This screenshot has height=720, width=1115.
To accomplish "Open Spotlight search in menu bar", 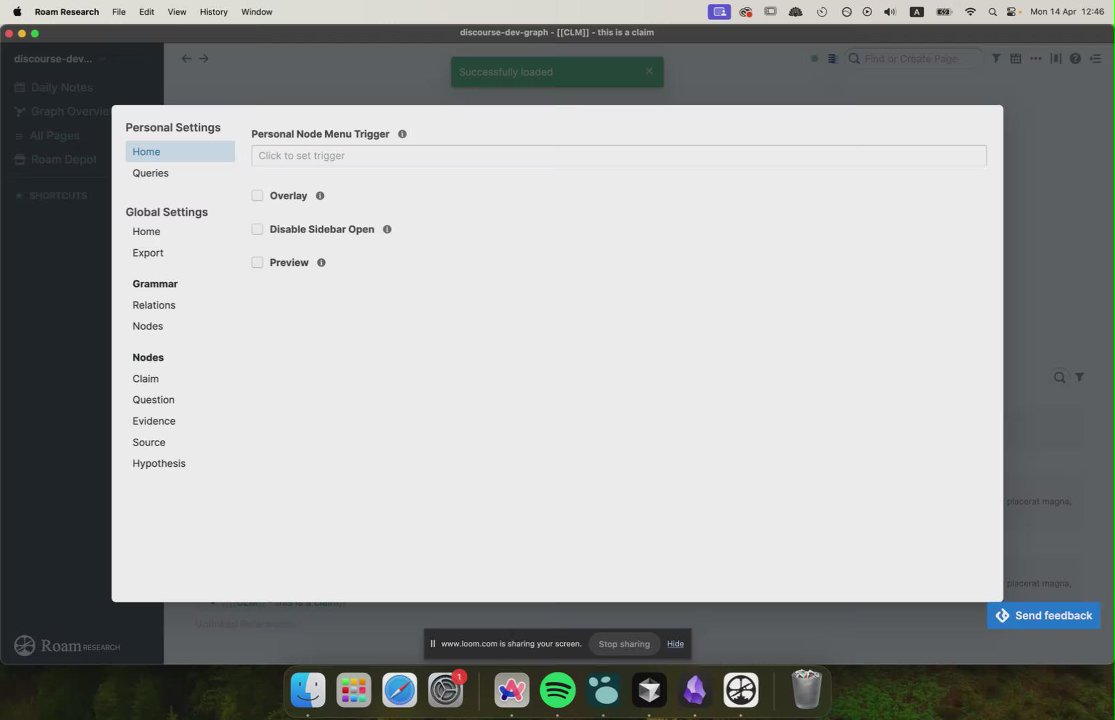I will pyautogui.click(x=993, y=11).
